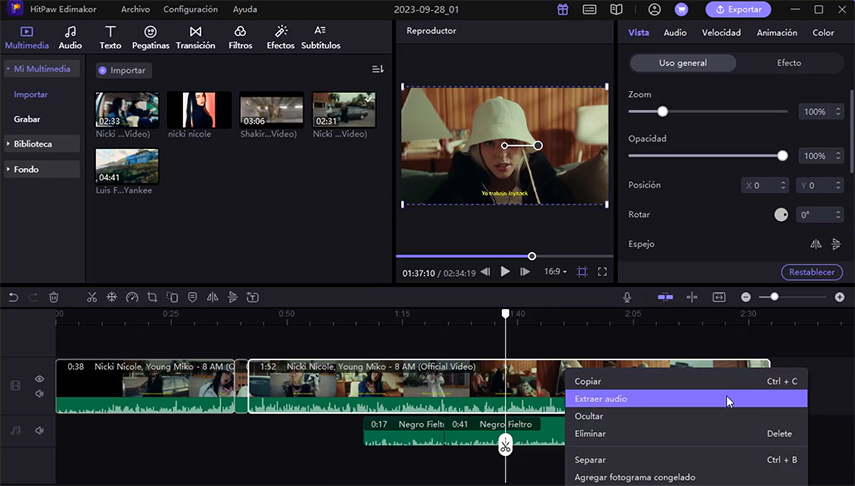Click the fullscreen icon in player
The width and height of the screenshot is (855, 486).
click(602, 272)
